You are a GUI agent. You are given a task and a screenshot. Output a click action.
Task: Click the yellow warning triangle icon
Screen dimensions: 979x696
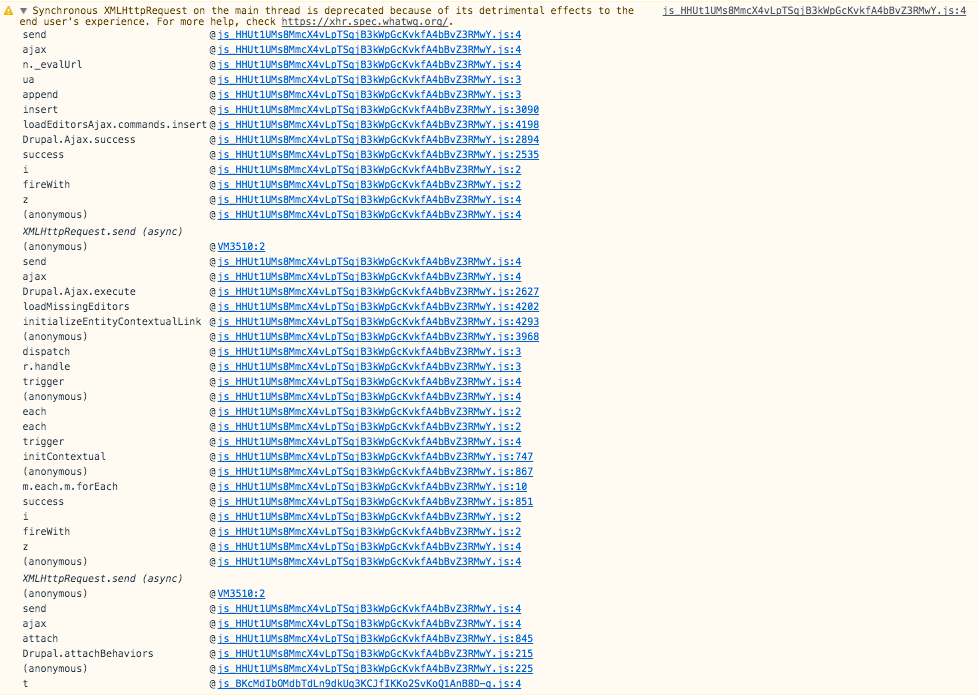[8, 10]
